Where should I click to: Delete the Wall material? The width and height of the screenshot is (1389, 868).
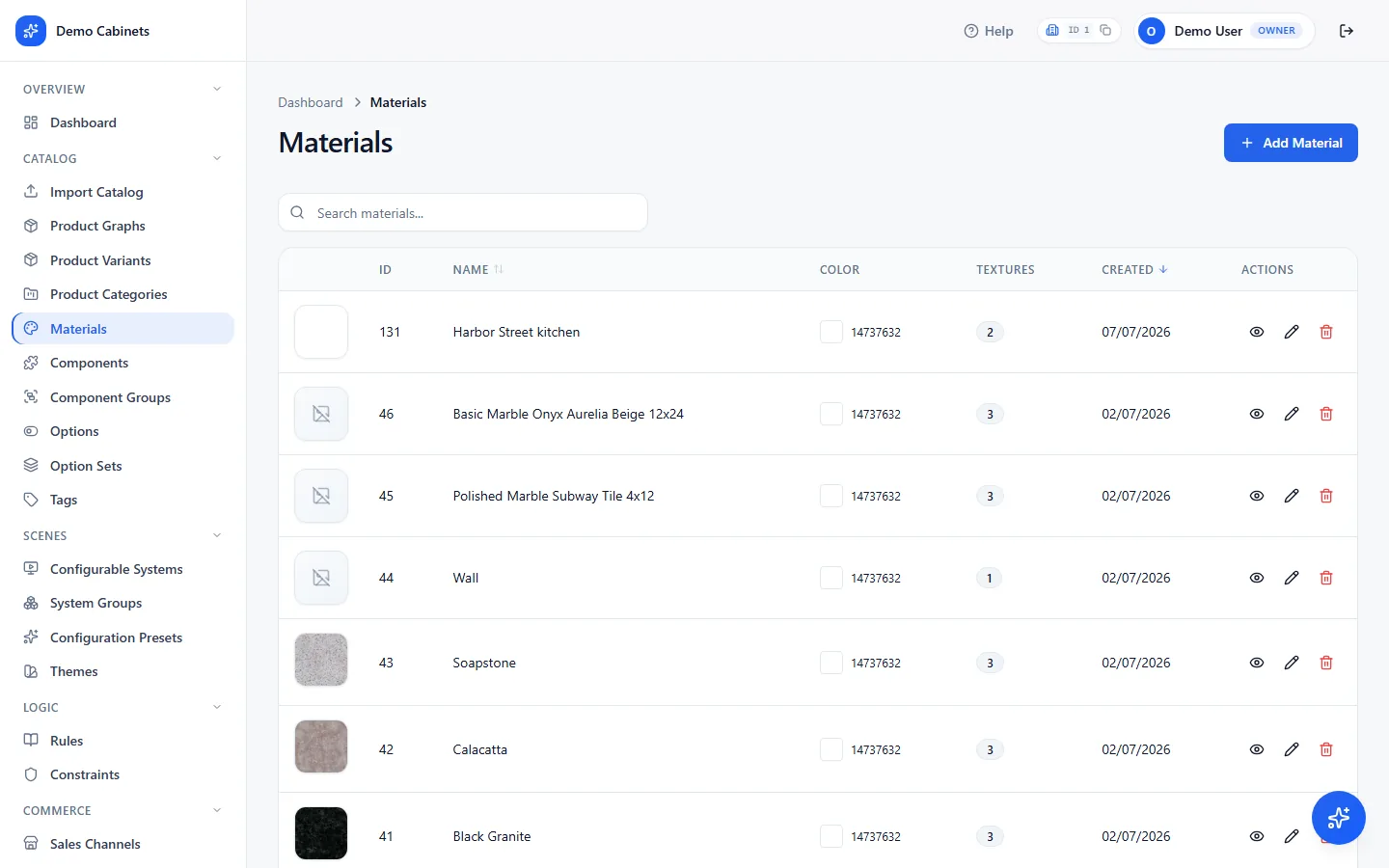point(1326,578)
